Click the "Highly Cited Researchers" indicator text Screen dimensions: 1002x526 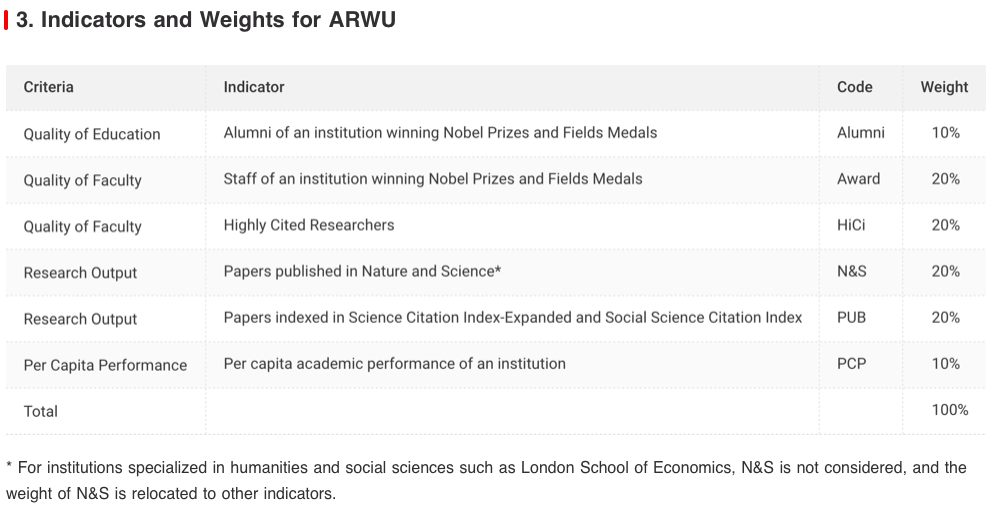pos(309,225)
